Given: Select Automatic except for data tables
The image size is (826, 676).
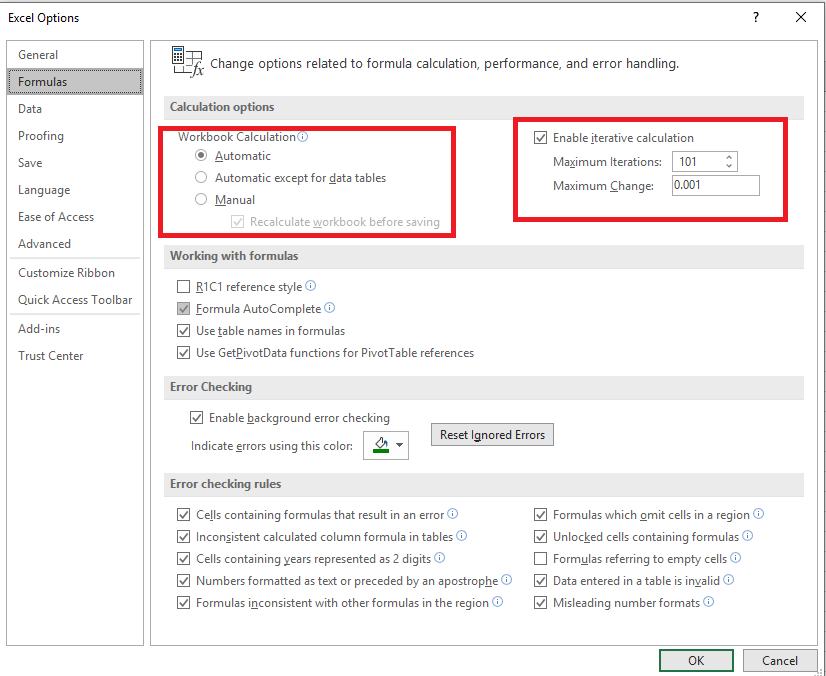Looking at the screenshot, I should 201,178.
